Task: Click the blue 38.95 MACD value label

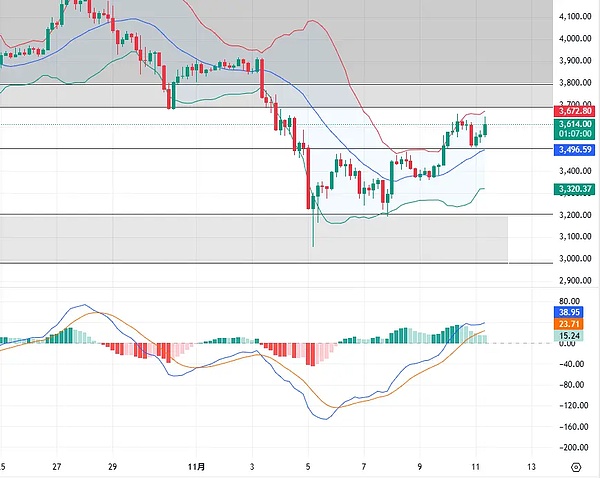Action: click(x=571, y=311)
